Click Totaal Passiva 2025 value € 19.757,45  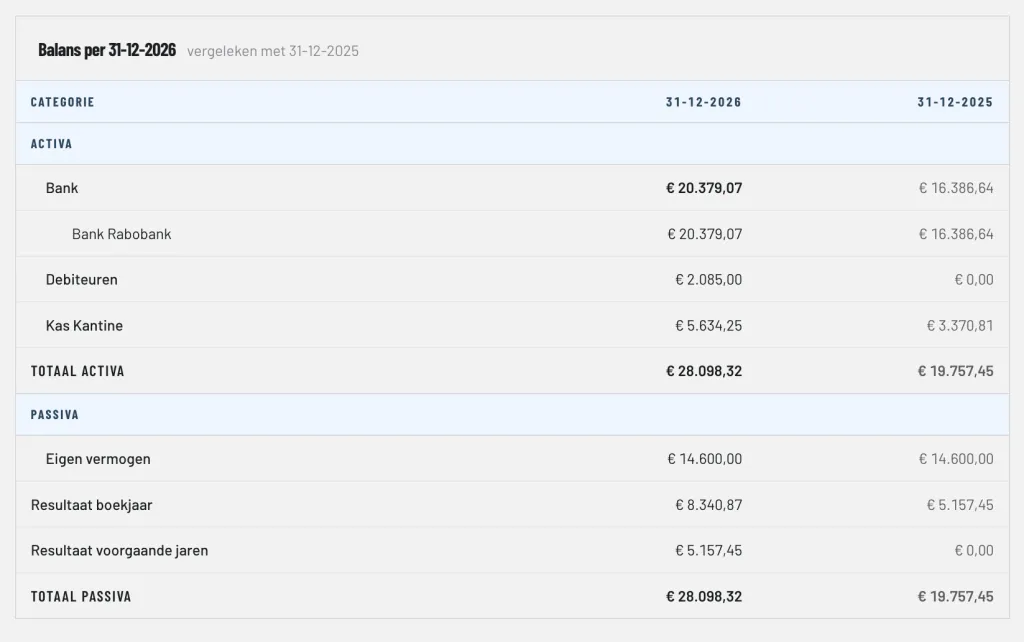[955, 596]
